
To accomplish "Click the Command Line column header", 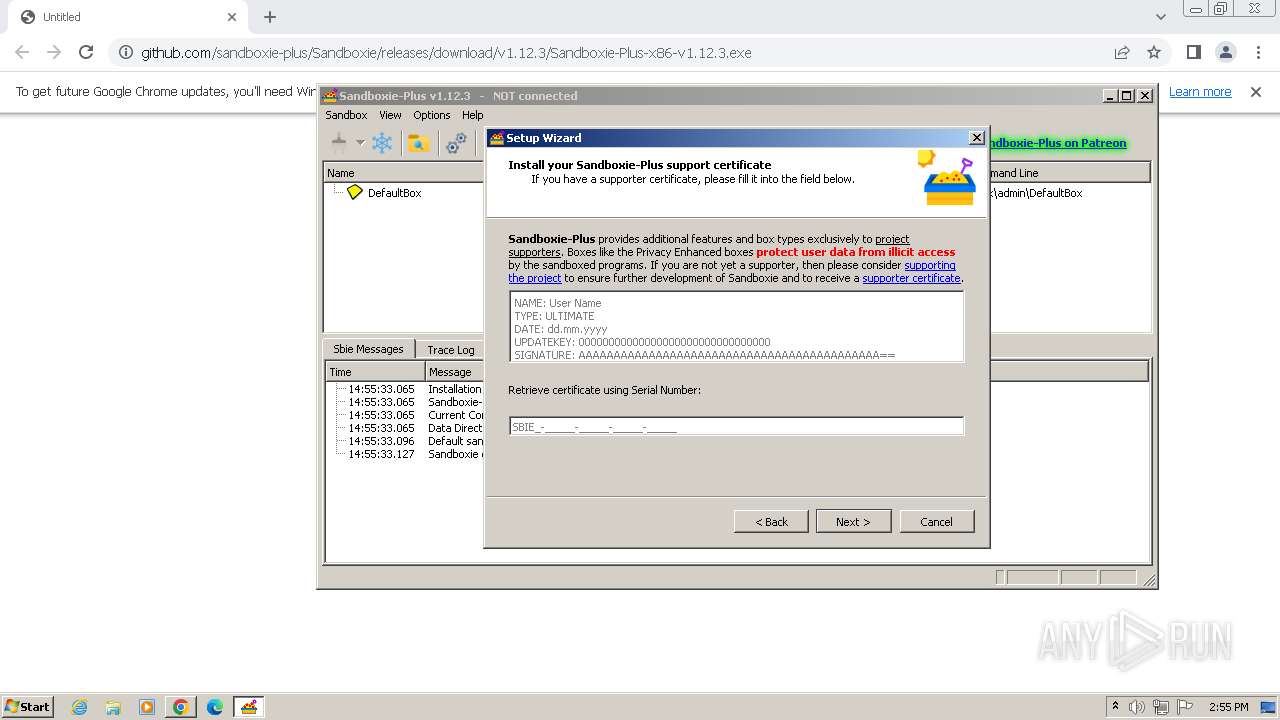I will tap(1069, 173).
